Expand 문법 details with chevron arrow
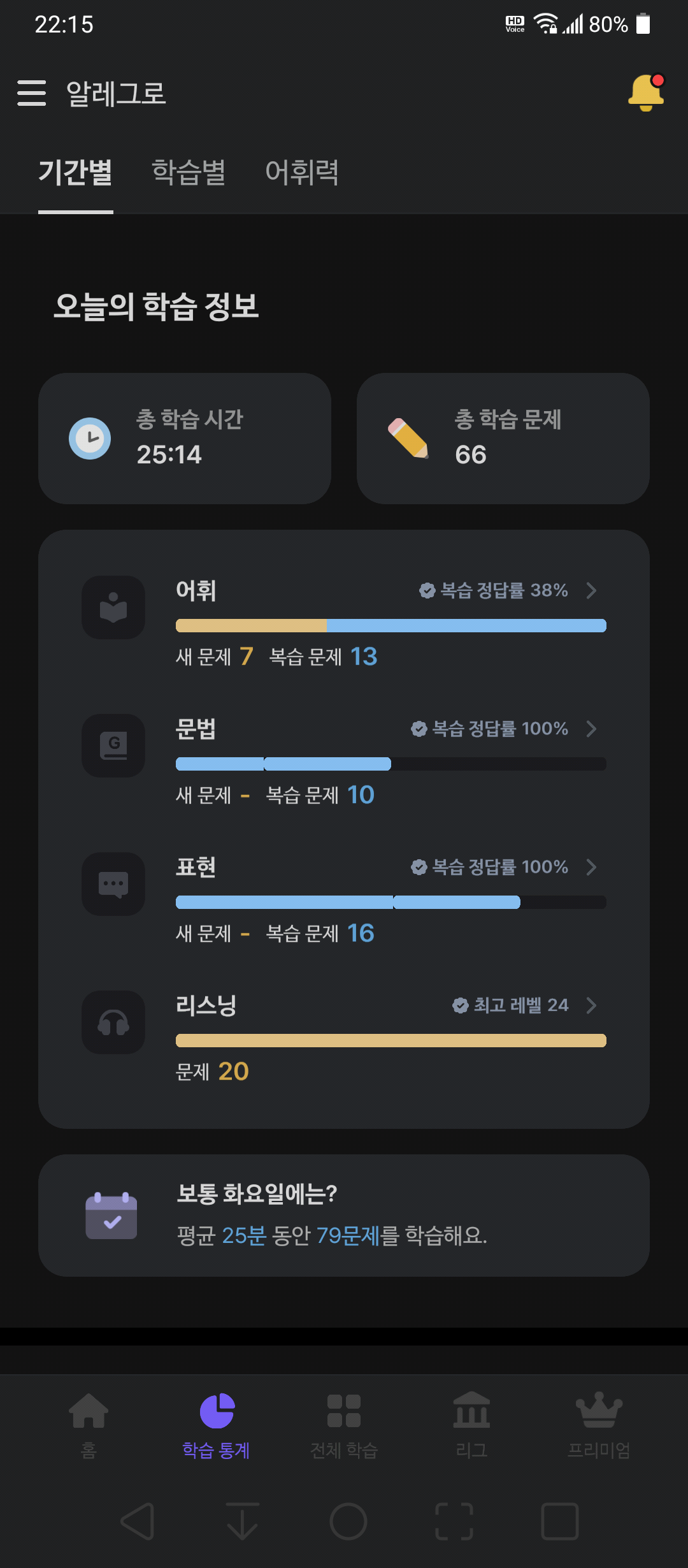Viewport: 688px width, 1568px height. coord(591,729)
